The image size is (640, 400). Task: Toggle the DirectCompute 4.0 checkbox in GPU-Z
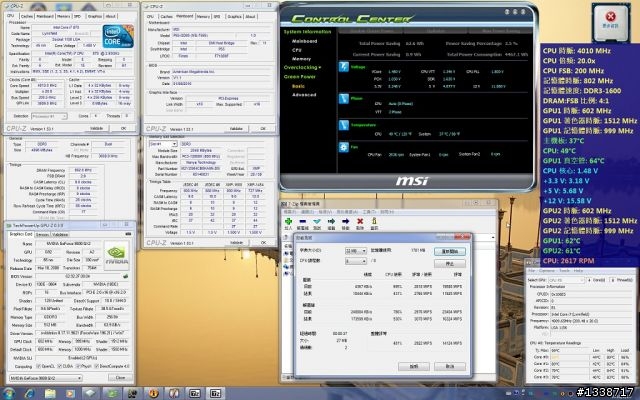pyautogui.click(x=97, y=367)
